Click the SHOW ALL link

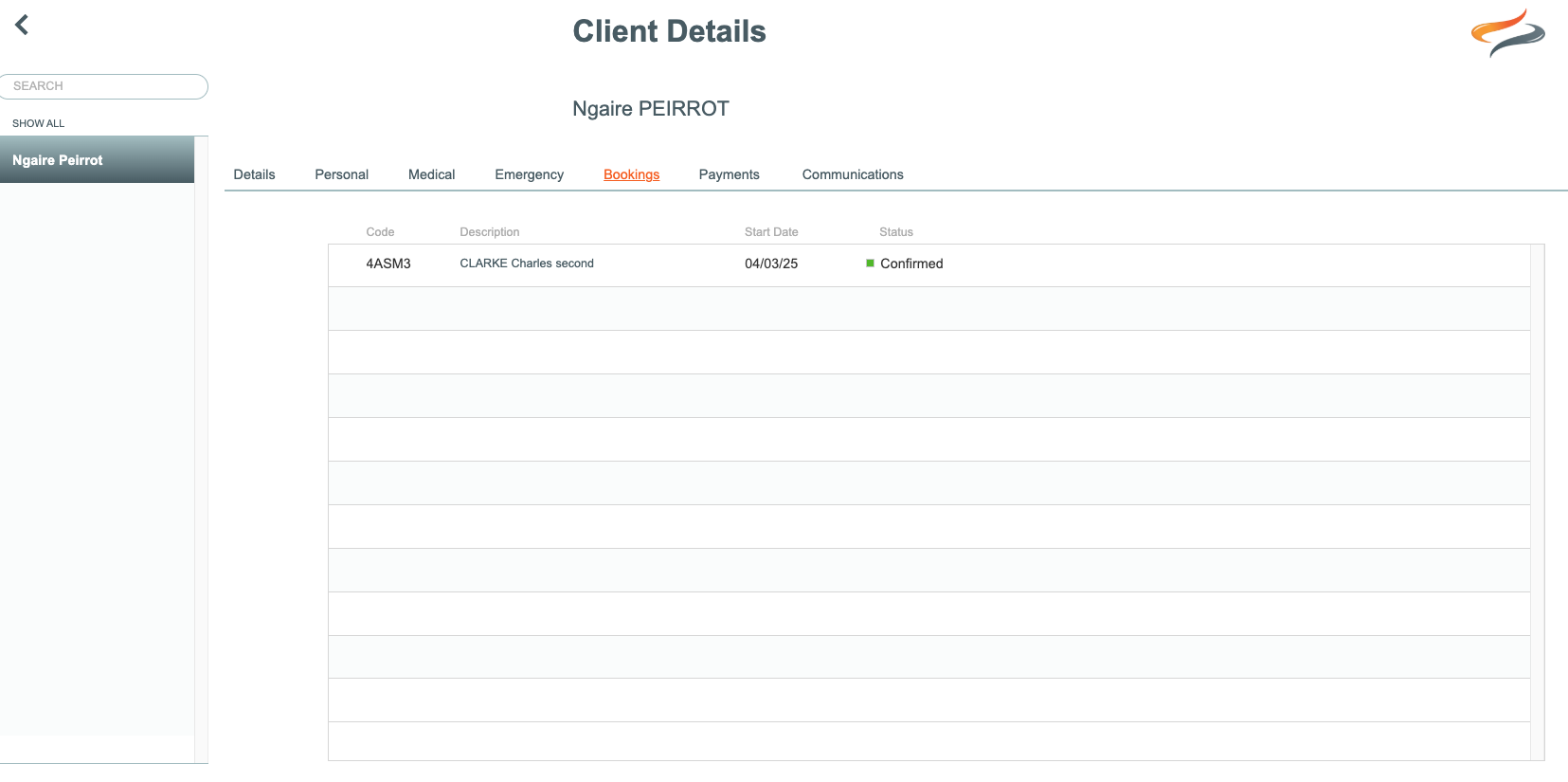pyautogui.click(x=38, y=123)
